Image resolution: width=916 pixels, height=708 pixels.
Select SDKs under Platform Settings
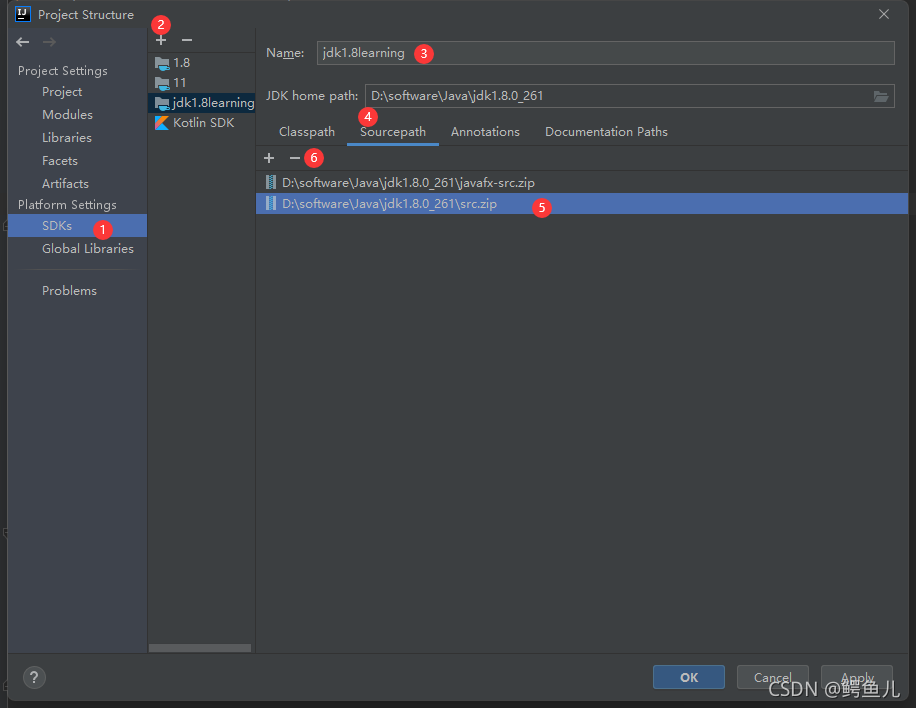point(77,225)
